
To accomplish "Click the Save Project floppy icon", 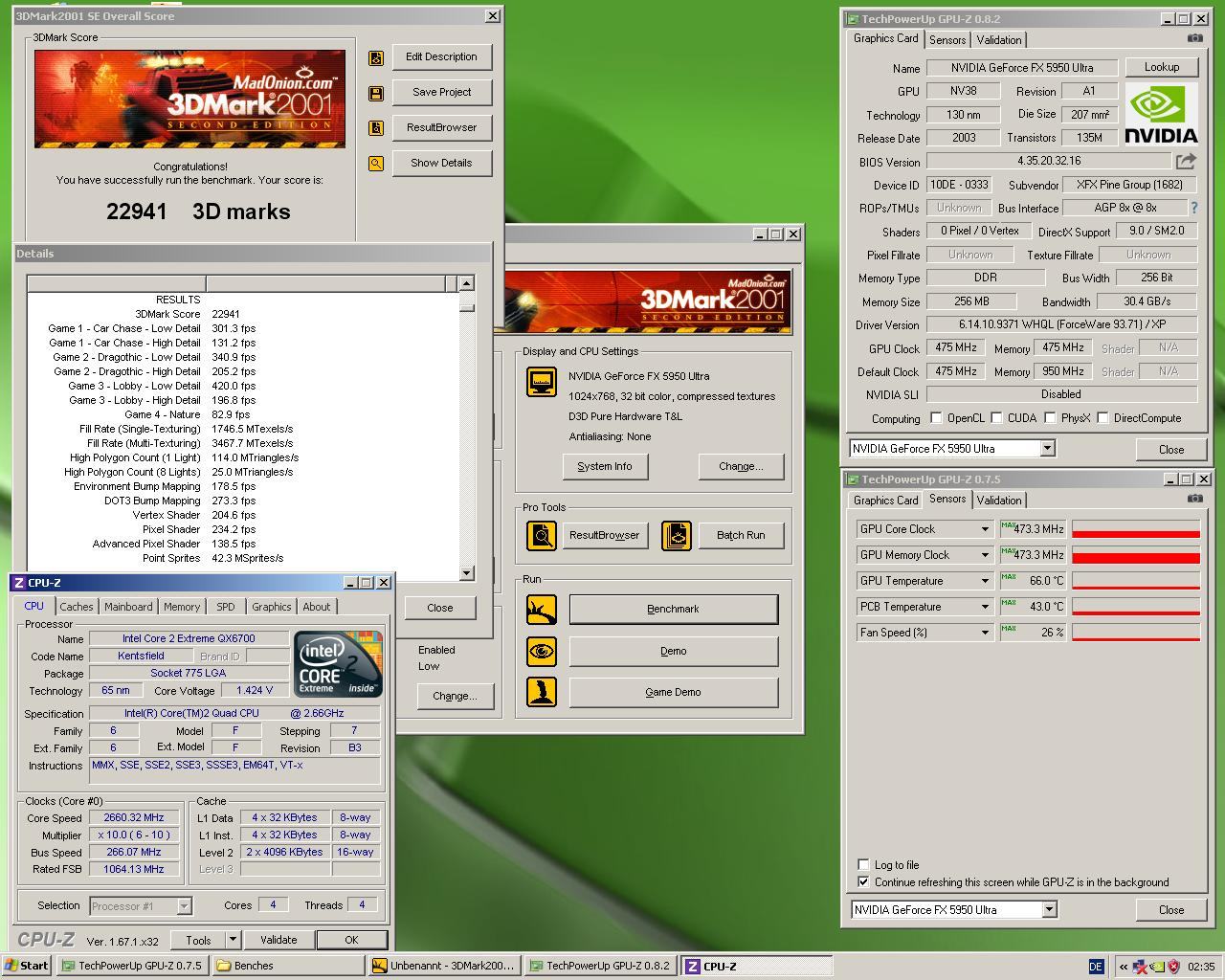I will (x=376, y=93).
